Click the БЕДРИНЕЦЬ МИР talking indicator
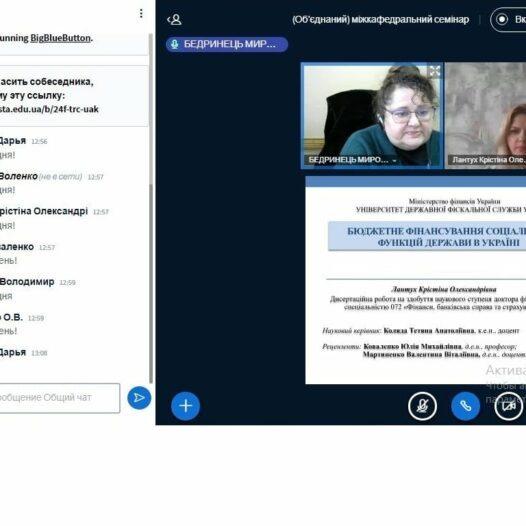 [227, 44]
